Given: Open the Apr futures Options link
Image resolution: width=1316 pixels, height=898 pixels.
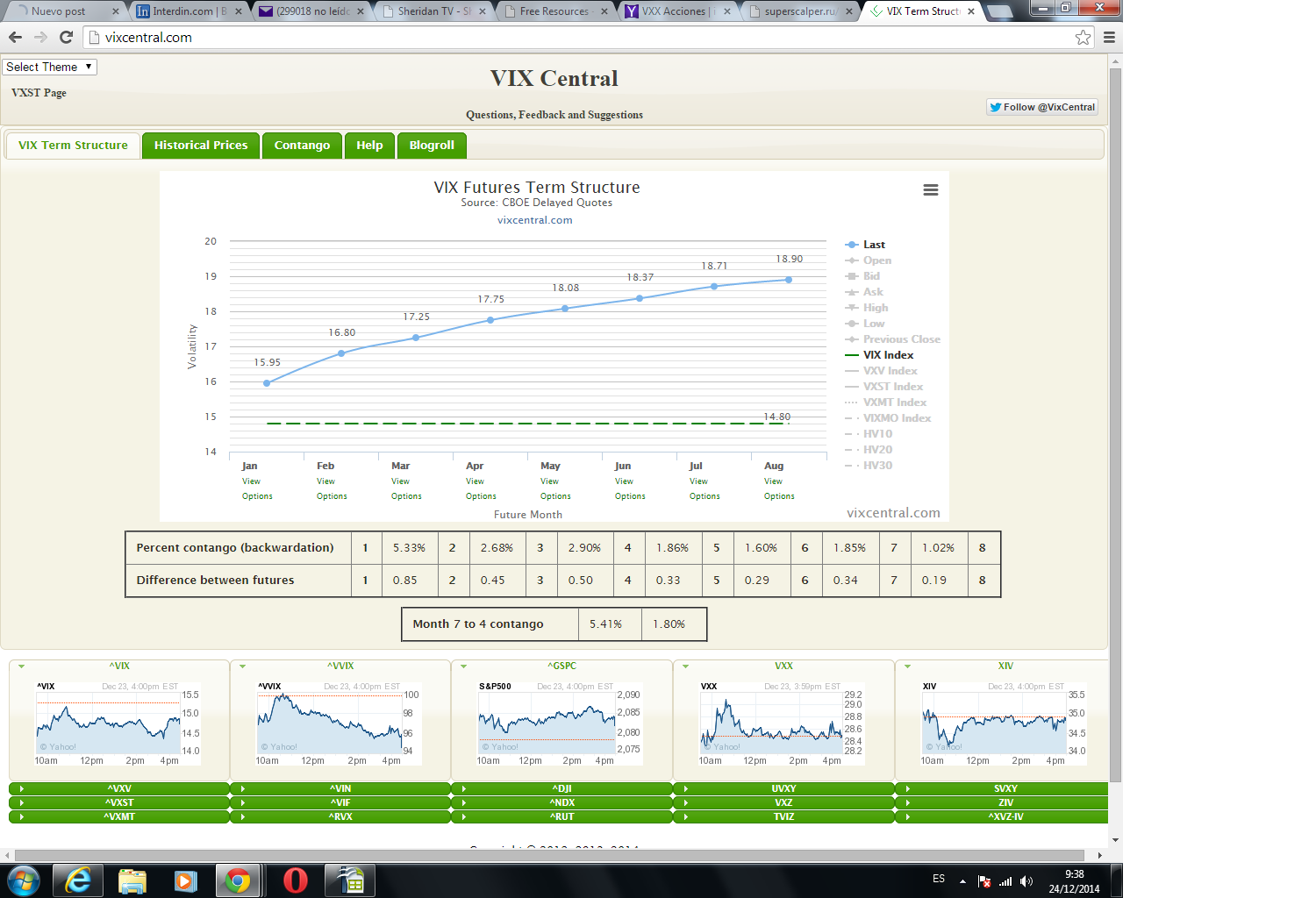Looking at the screenshot, I should [x=481, y=496].
